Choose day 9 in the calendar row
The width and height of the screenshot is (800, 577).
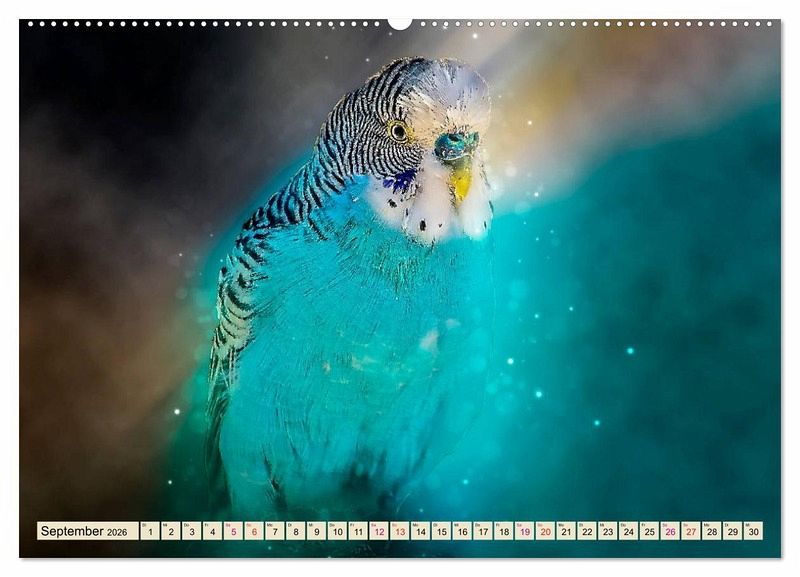316,531
